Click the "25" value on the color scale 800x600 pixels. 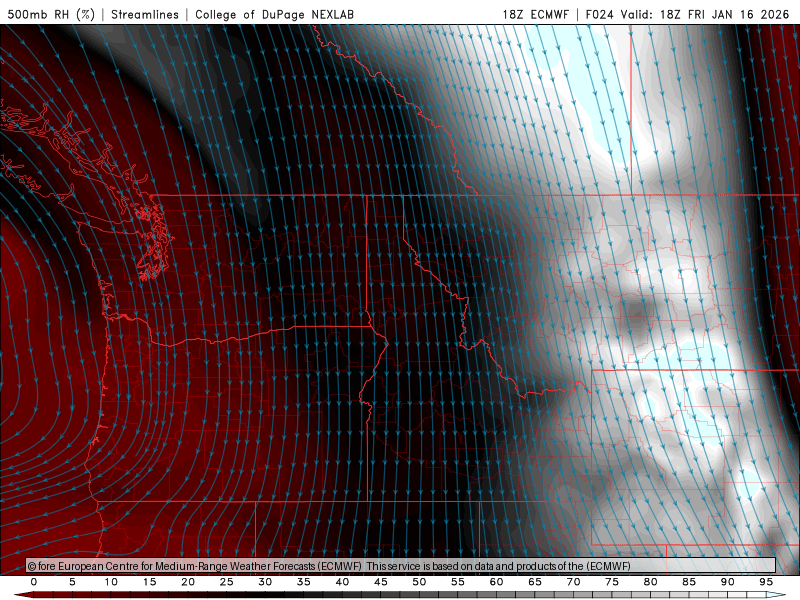click(227, 582)
